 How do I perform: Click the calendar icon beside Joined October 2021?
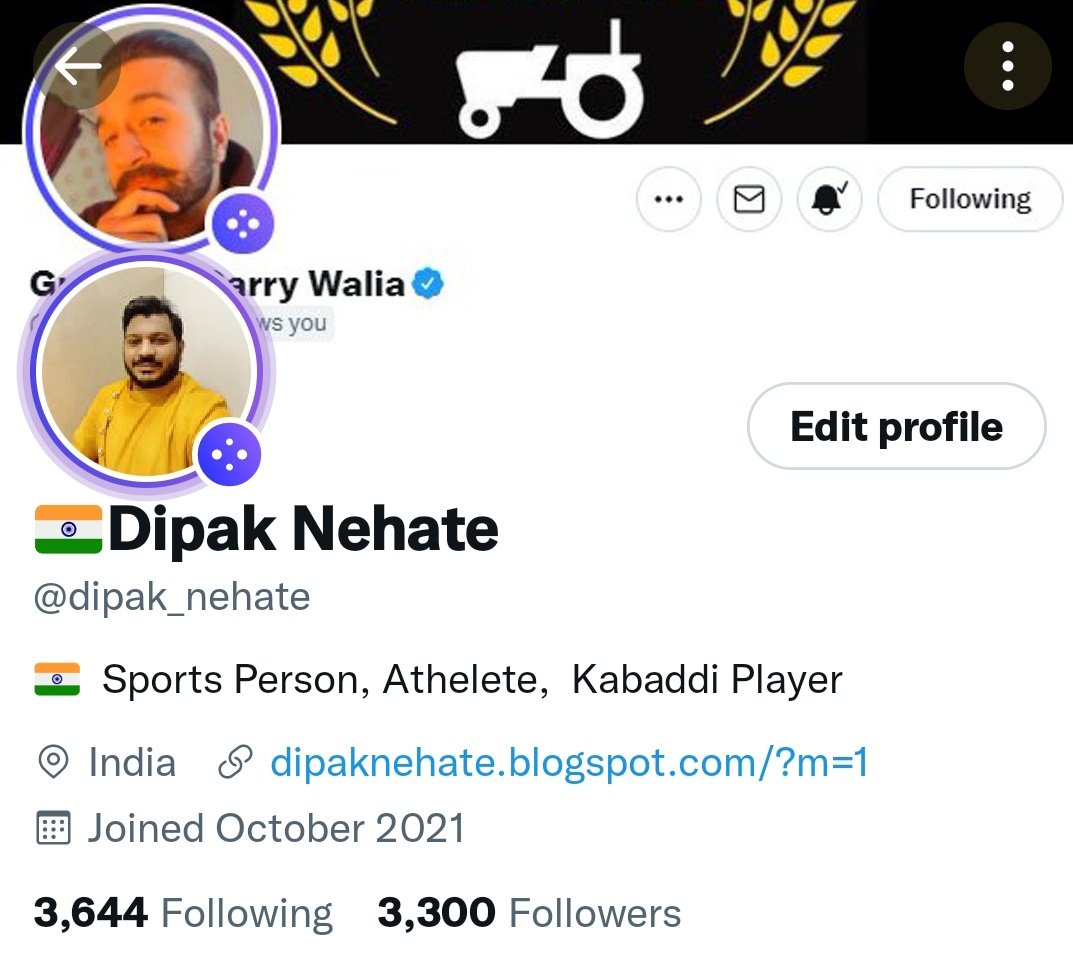tap(53, 828)
